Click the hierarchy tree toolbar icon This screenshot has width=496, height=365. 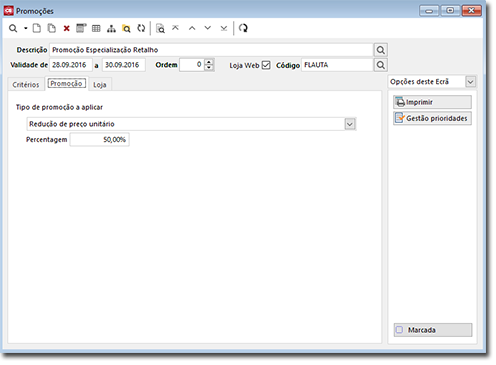[111, 29]
